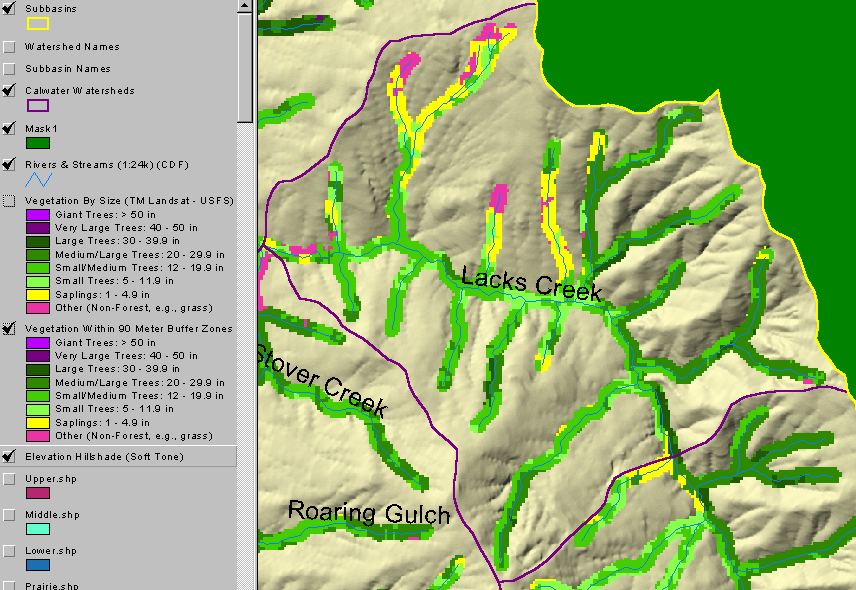Screen dimensions: 856x590
Task: Click Saplings swatch under Vegetation By Size
Action: [38, 295]
